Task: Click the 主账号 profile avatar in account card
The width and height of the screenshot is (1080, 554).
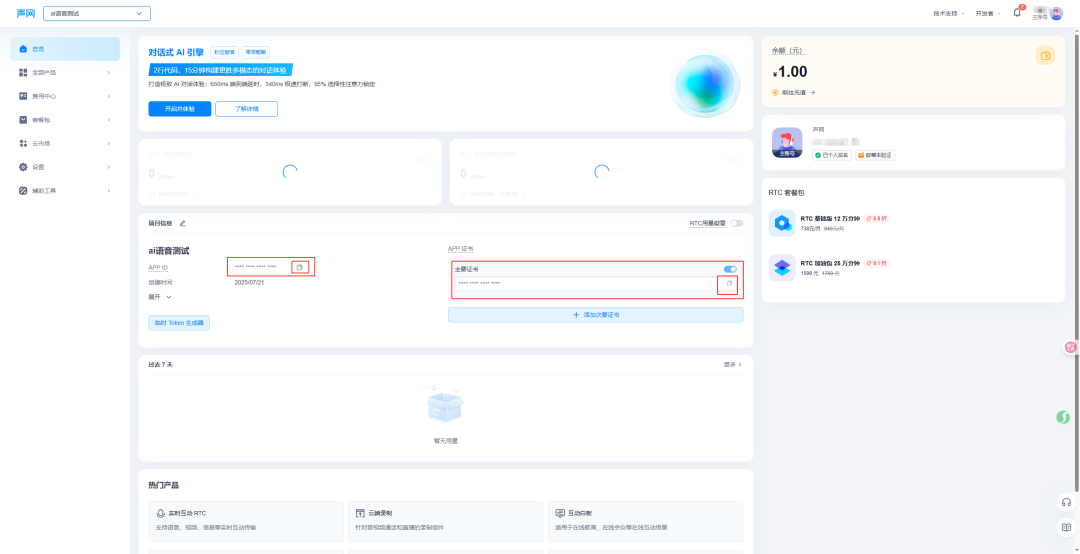Action: point(787,143)
